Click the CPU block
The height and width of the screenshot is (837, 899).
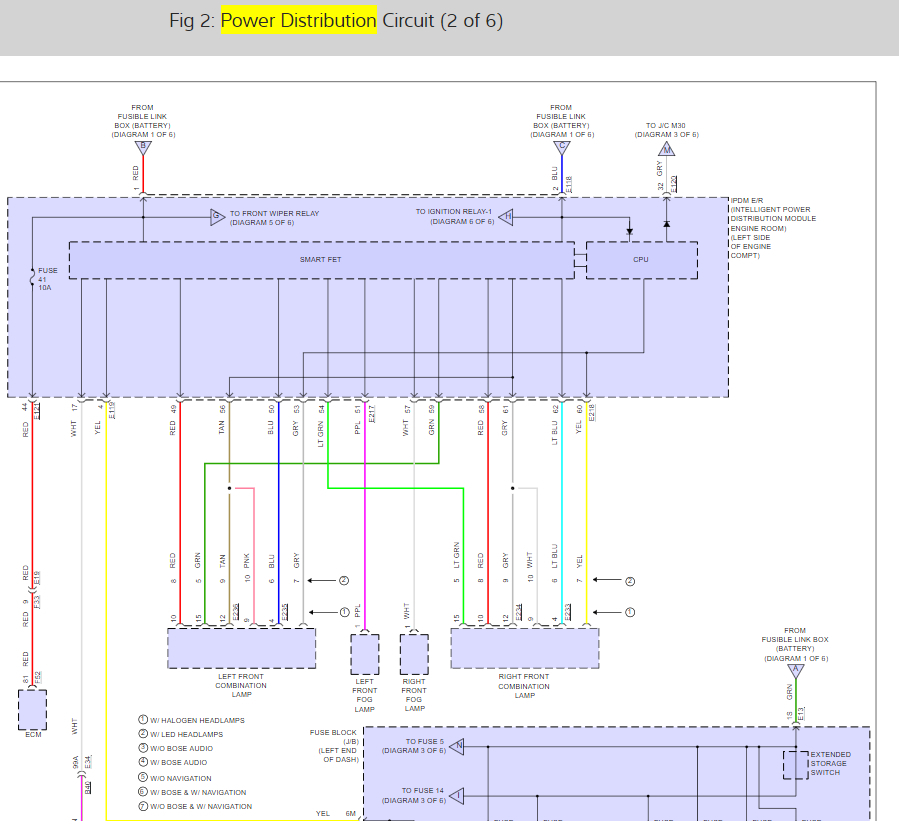(642, 260)
